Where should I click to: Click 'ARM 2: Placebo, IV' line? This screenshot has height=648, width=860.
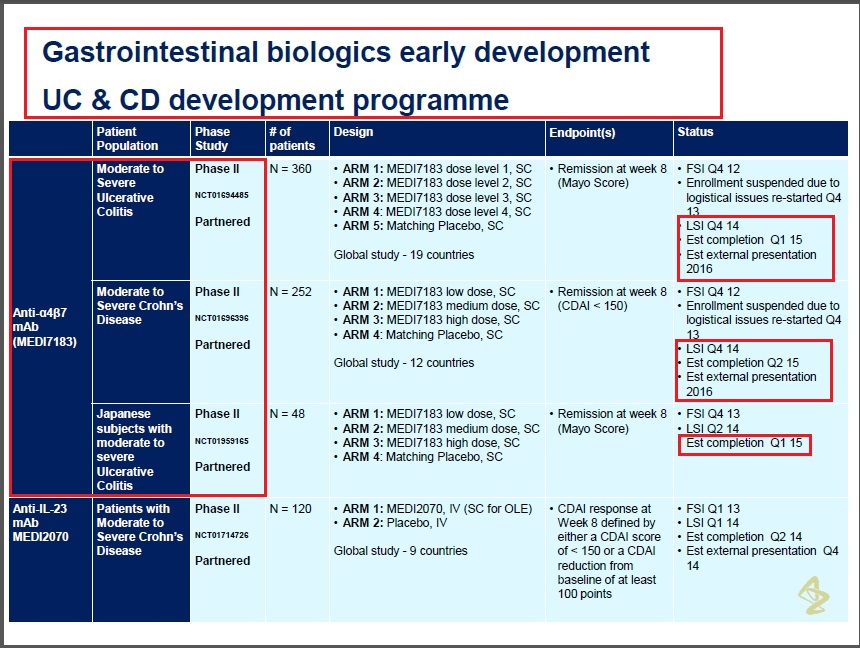tap(395, 523)
